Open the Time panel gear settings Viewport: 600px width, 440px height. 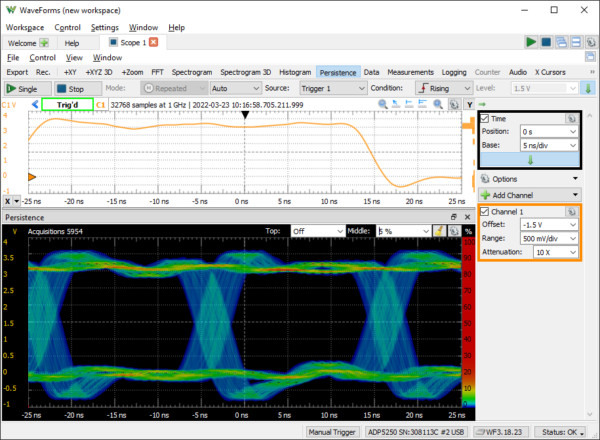pyautogui.click(x=570, y=118)
